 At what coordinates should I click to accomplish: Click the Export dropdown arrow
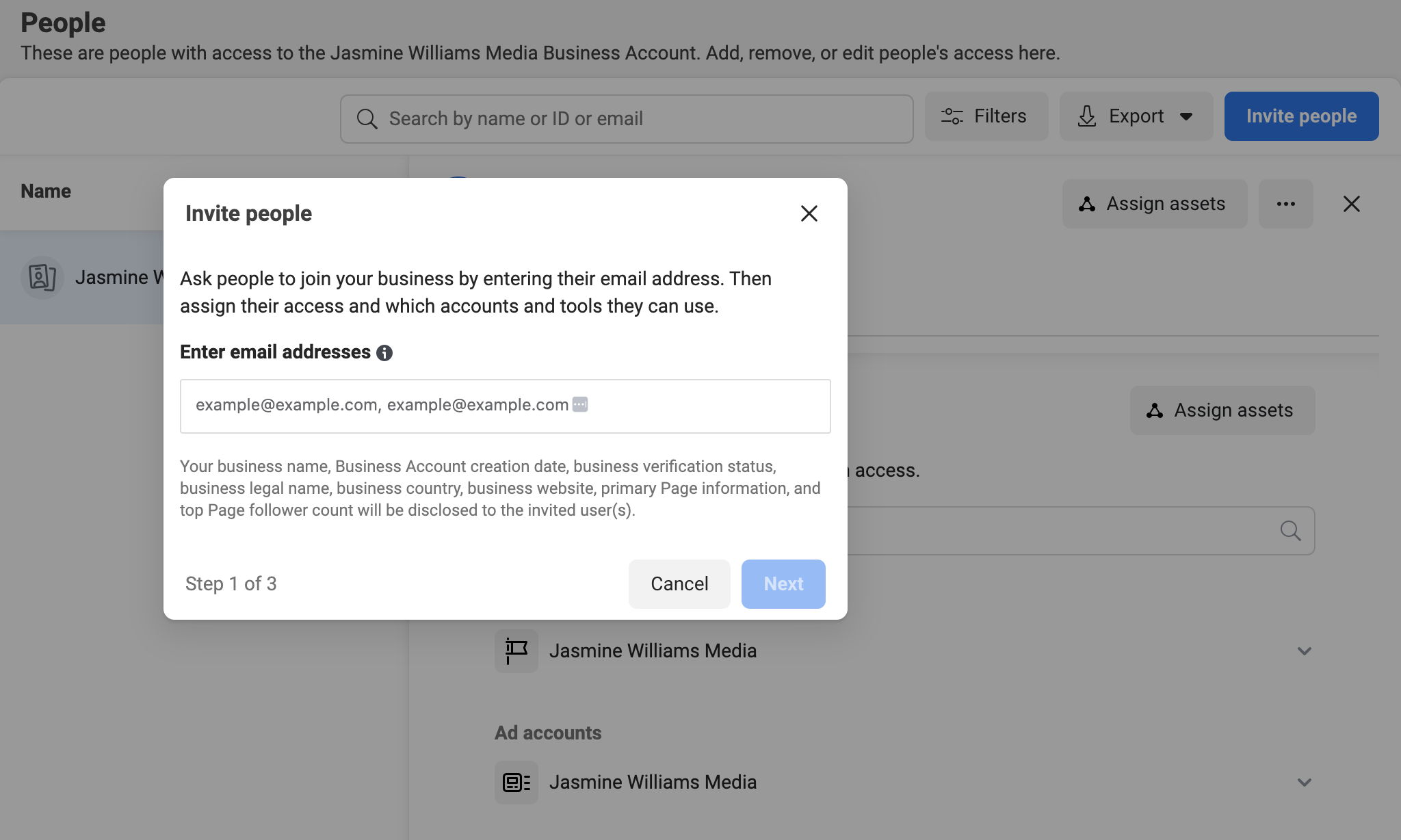(x=1190, y=115)
